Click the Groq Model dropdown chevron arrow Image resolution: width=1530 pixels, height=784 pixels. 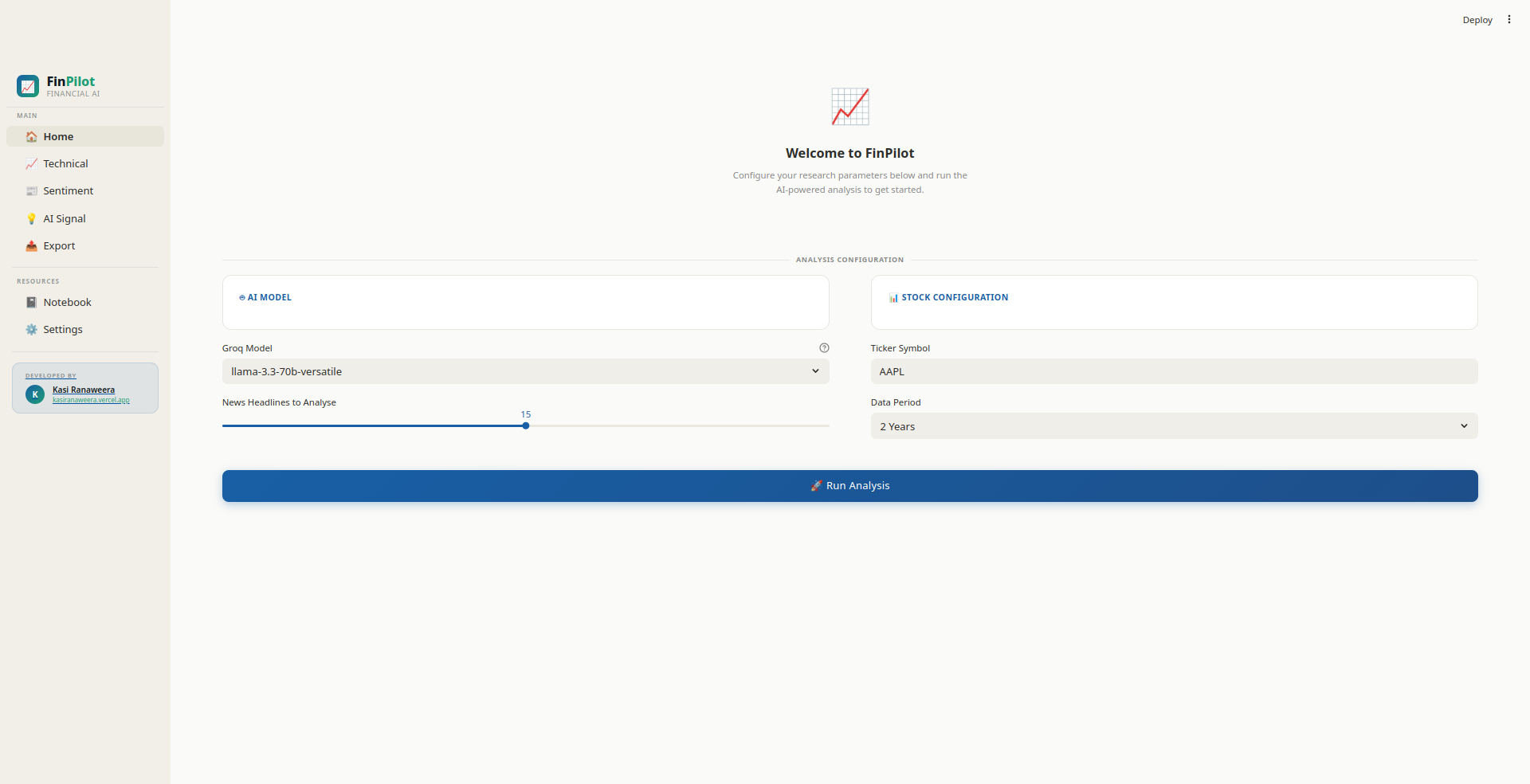(x=815, y=371)
